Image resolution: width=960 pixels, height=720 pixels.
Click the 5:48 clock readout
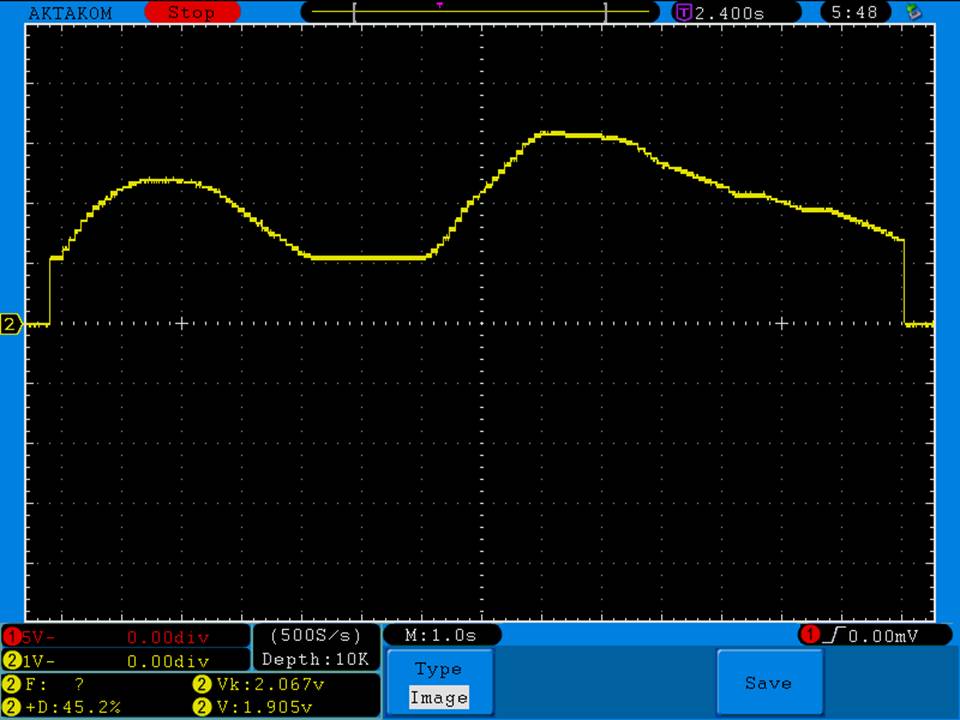click(855, 12)
